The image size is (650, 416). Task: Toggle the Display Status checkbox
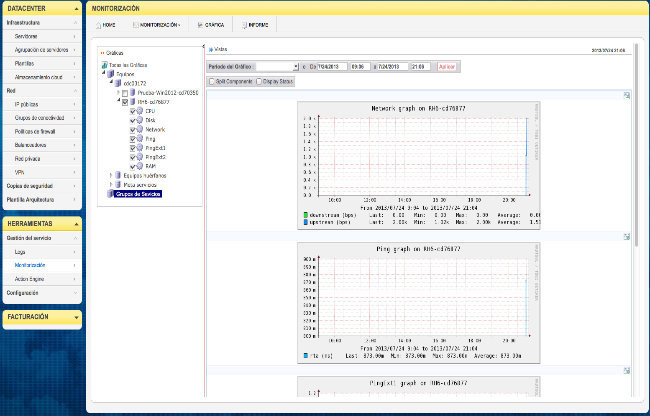click(x=260, y=81)
